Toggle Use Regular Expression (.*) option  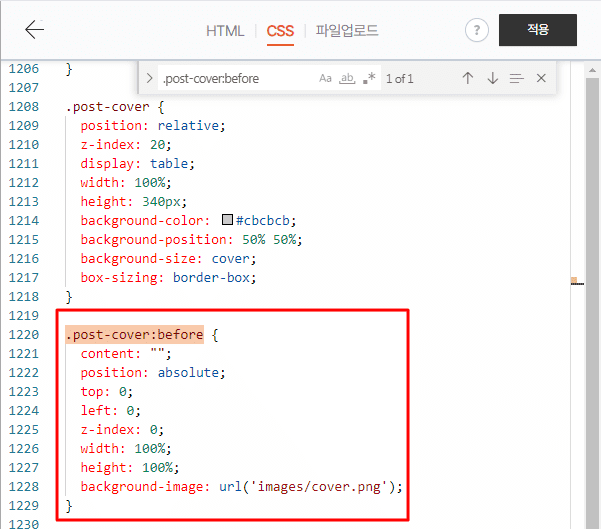click(x=369, y=79)
